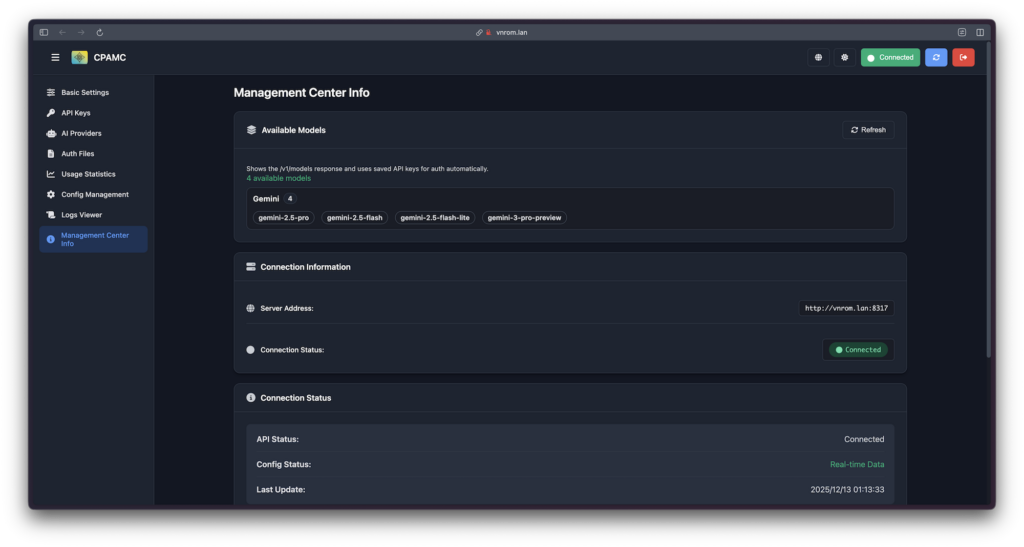Click the red logout icon button
This screenshot has height=547, width=1024.
coord(963,57)
